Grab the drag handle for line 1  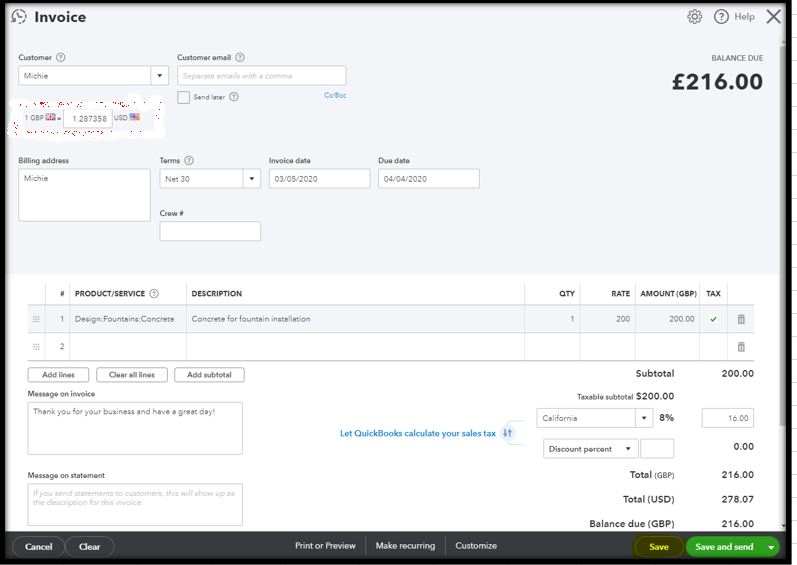coord(37,319)
